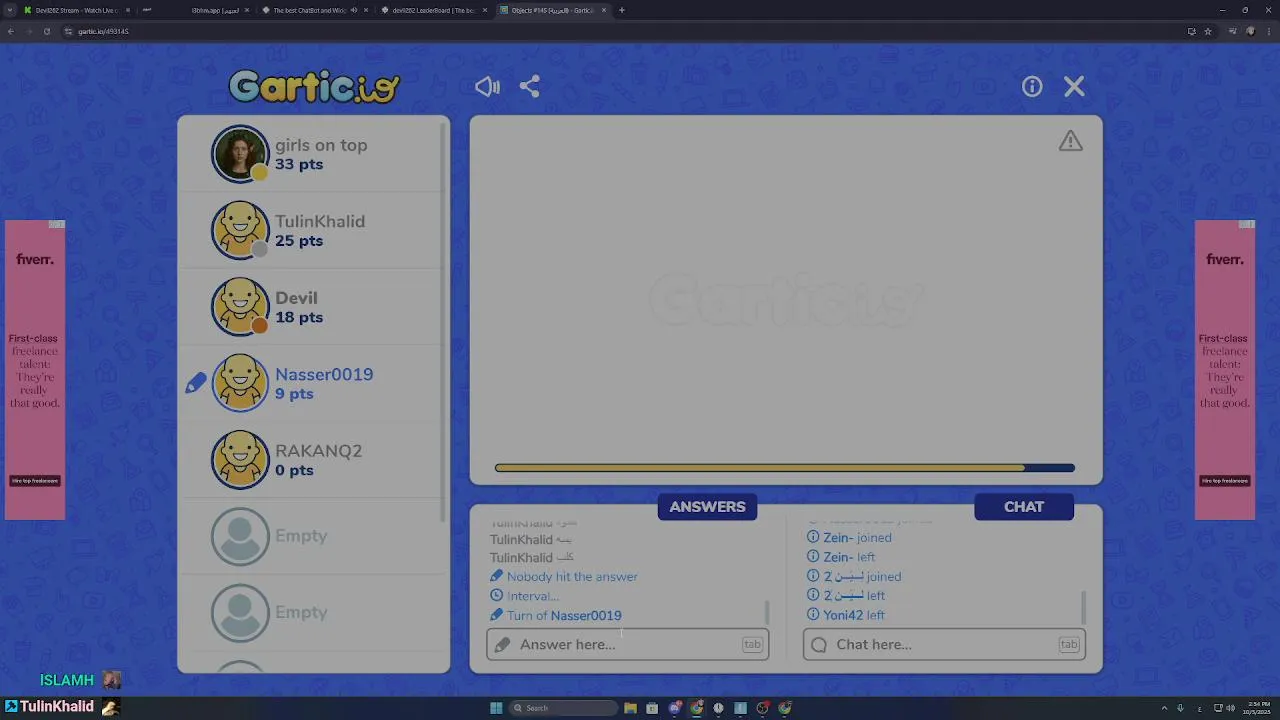Report the drawing with the warning triangle
1280x720 pixels.
click(1071, 141)
